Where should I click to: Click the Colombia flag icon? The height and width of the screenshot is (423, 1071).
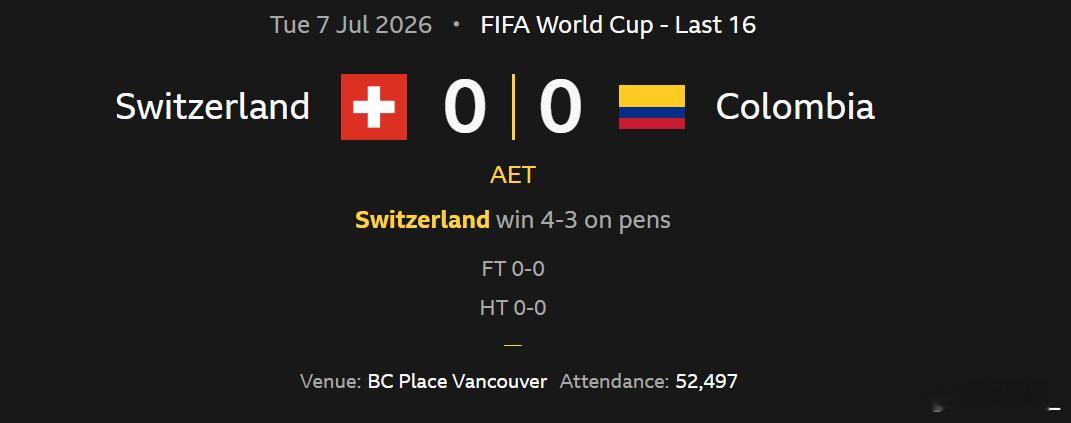(652, 107)
